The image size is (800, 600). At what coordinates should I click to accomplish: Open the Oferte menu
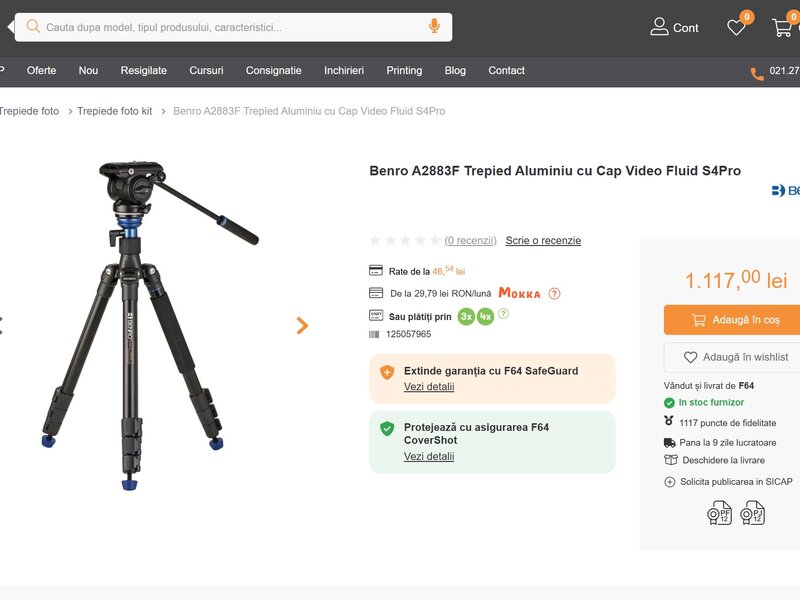click(x=41, y=70)
